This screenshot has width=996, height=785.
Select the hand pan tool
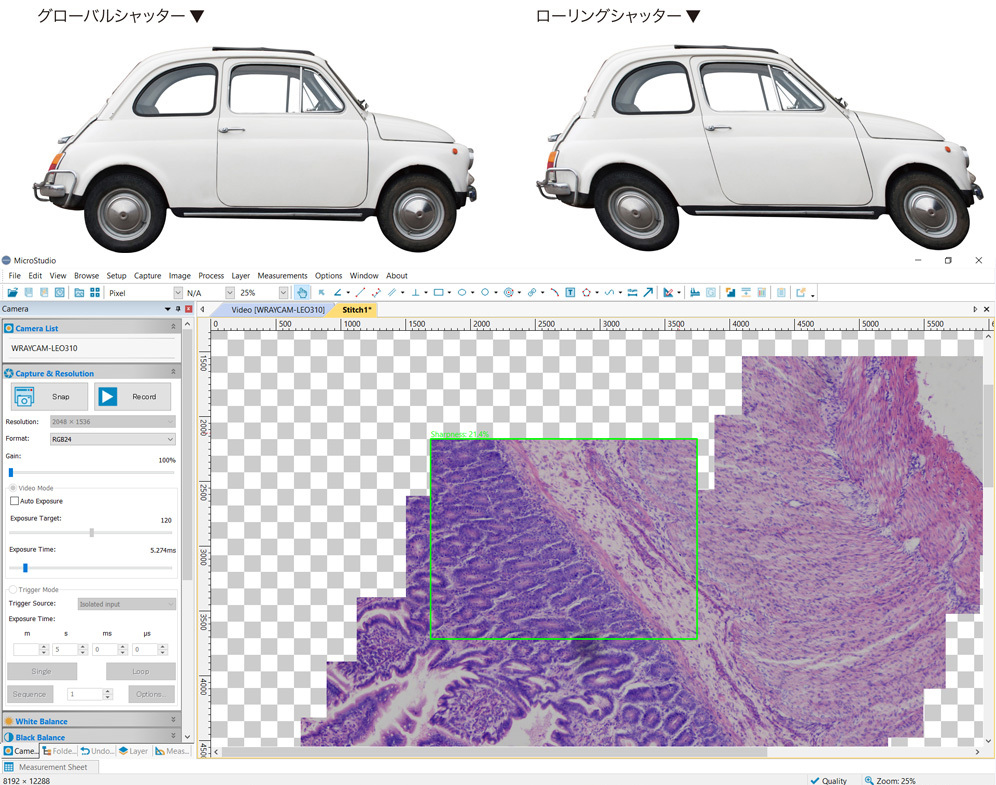click(x=302, y=293)
